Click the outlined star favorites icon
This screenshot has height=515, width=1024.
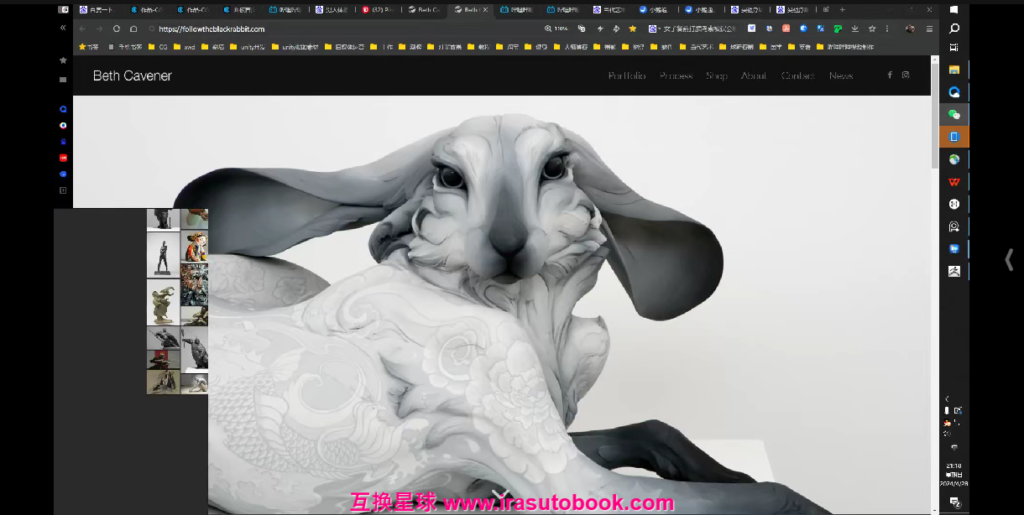[872, 29]
